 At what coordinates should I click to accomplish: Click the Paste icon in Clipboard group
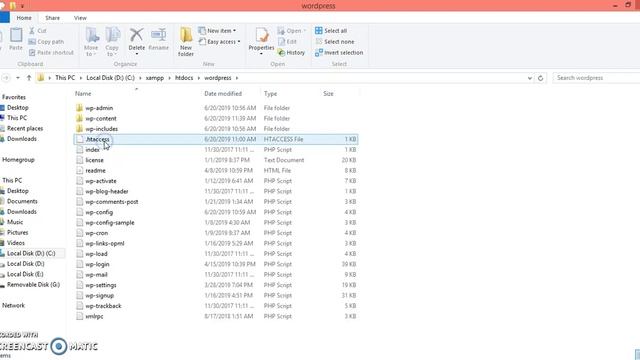click(16, 40)
